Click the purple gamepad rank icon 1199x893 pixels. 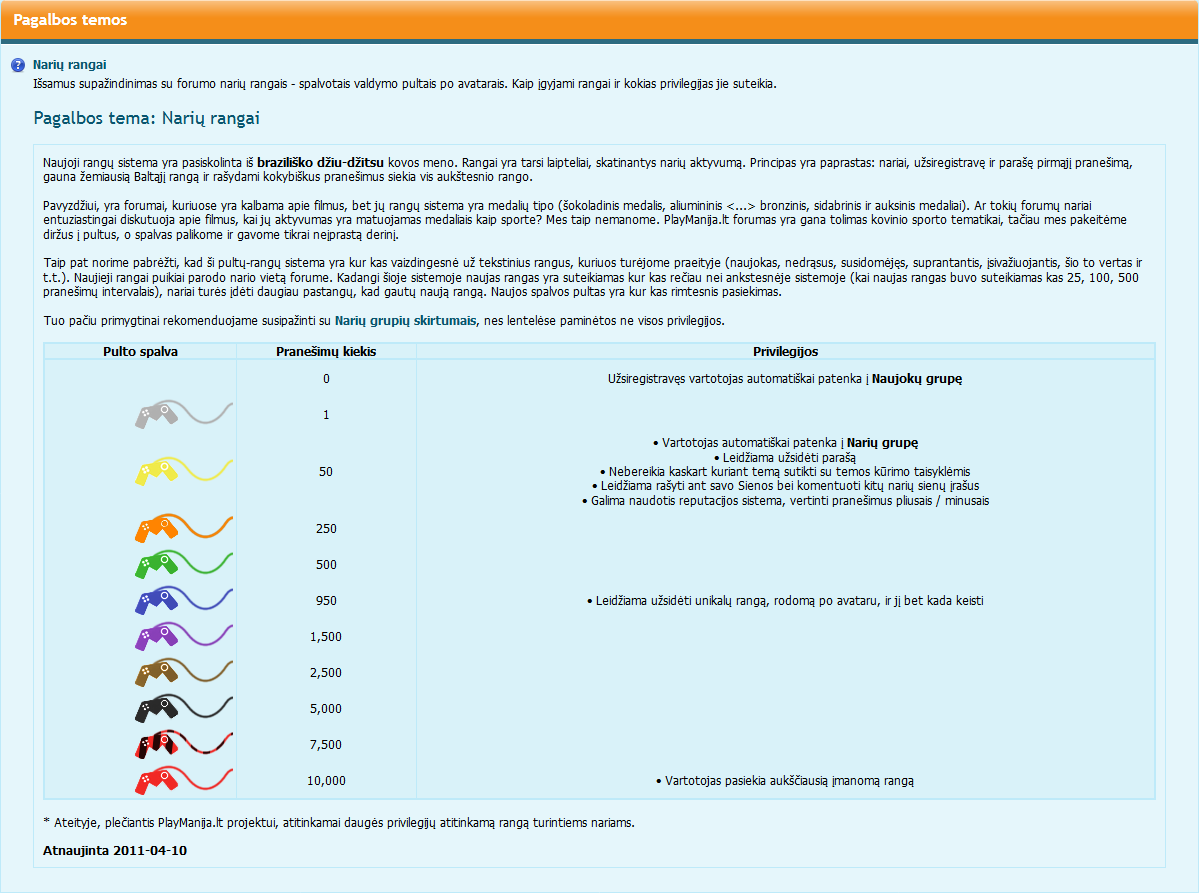coord(184,636)
